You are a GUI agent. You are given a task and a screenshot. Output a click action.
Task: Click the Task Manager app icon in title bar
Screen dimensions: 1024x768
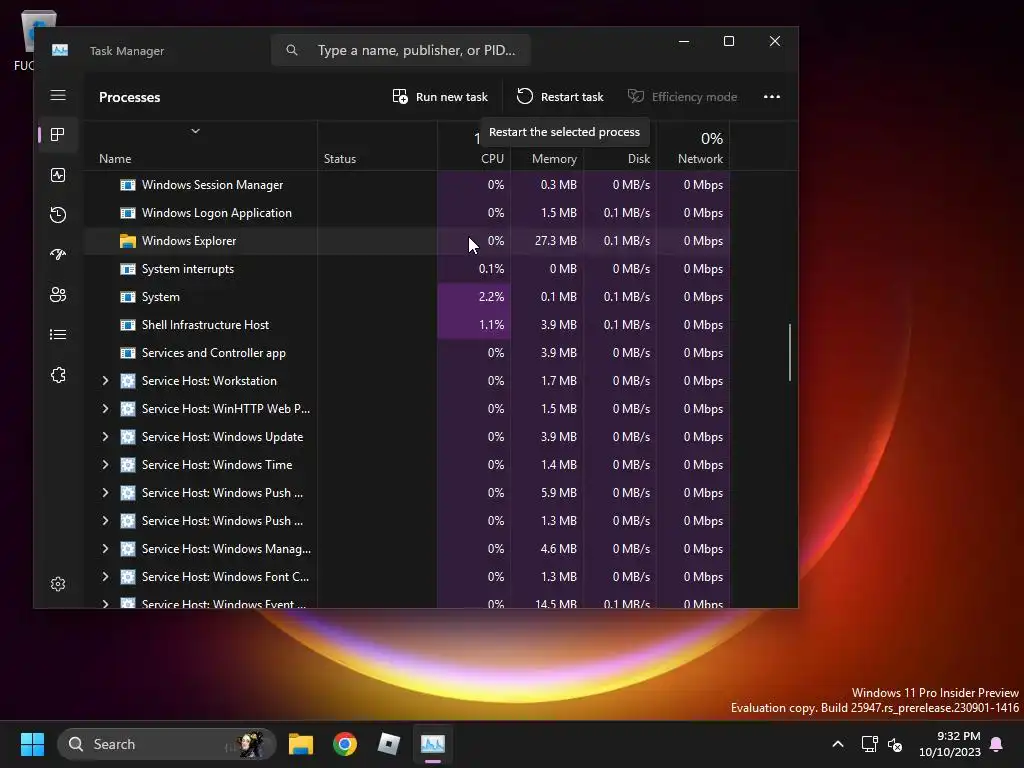pos(60,50)
